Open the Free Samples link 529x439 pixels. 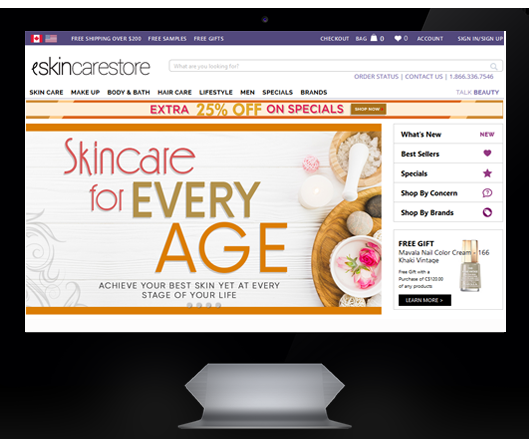click(x=167, y=39)
